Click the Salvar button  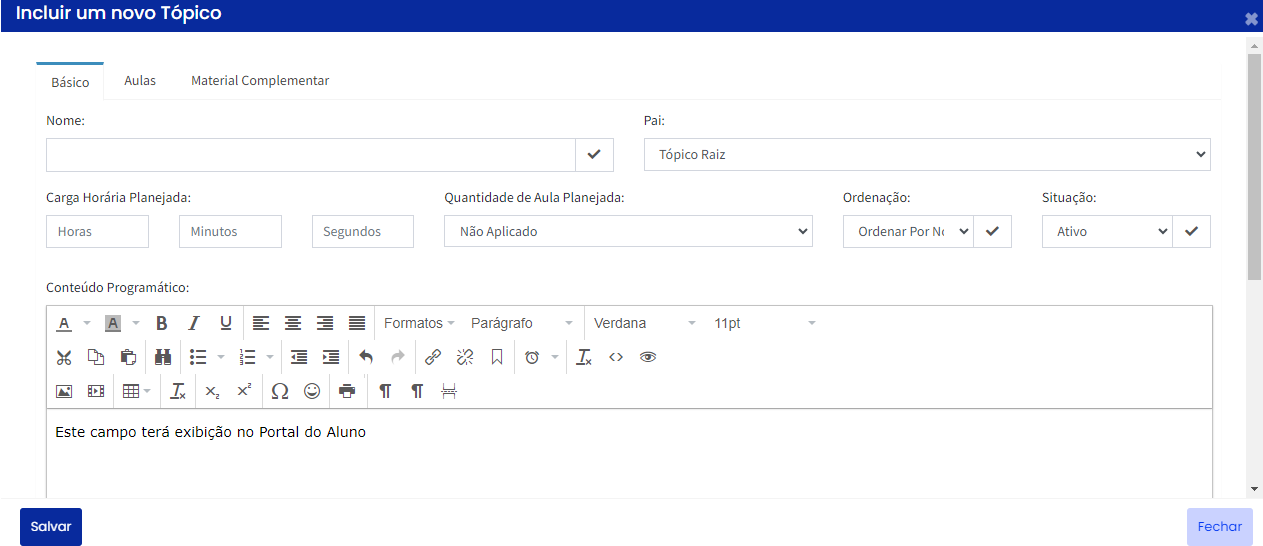tap(51, 527)
